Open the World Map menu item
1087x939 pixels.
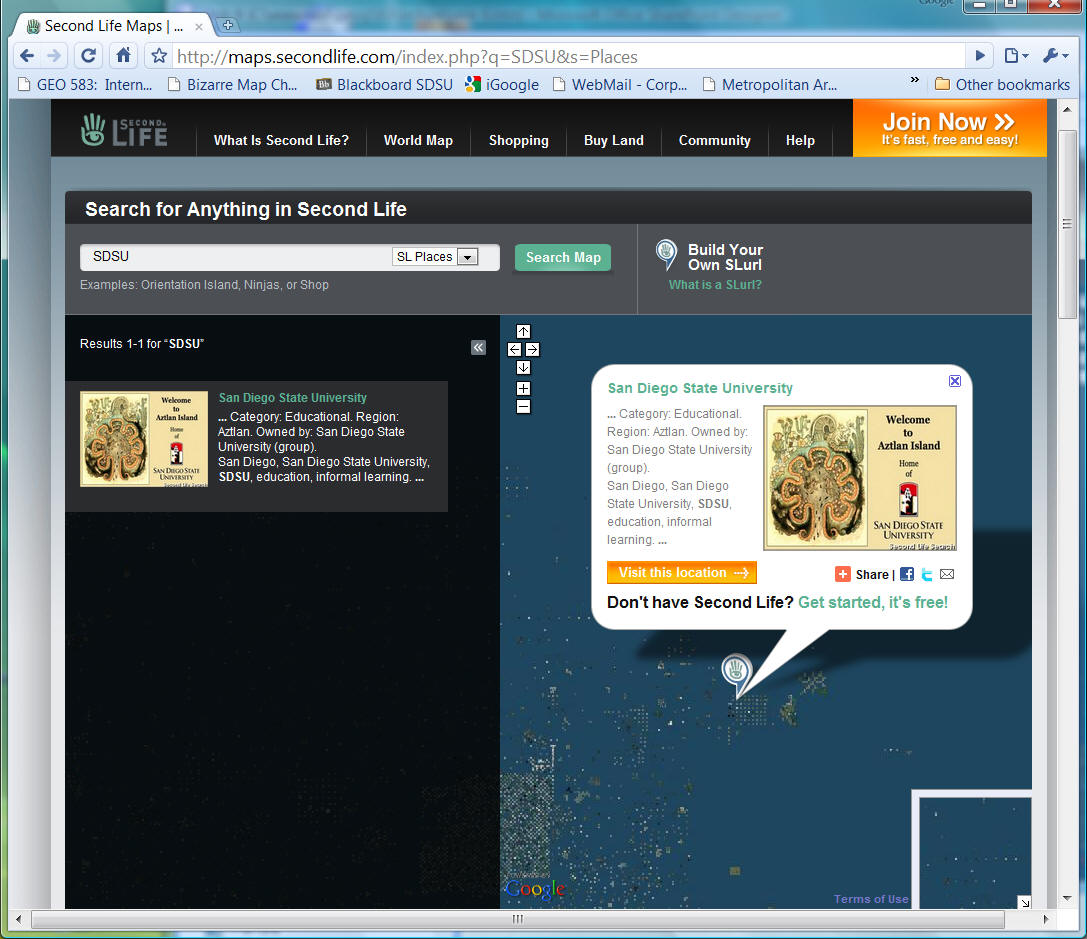[418, 140]
